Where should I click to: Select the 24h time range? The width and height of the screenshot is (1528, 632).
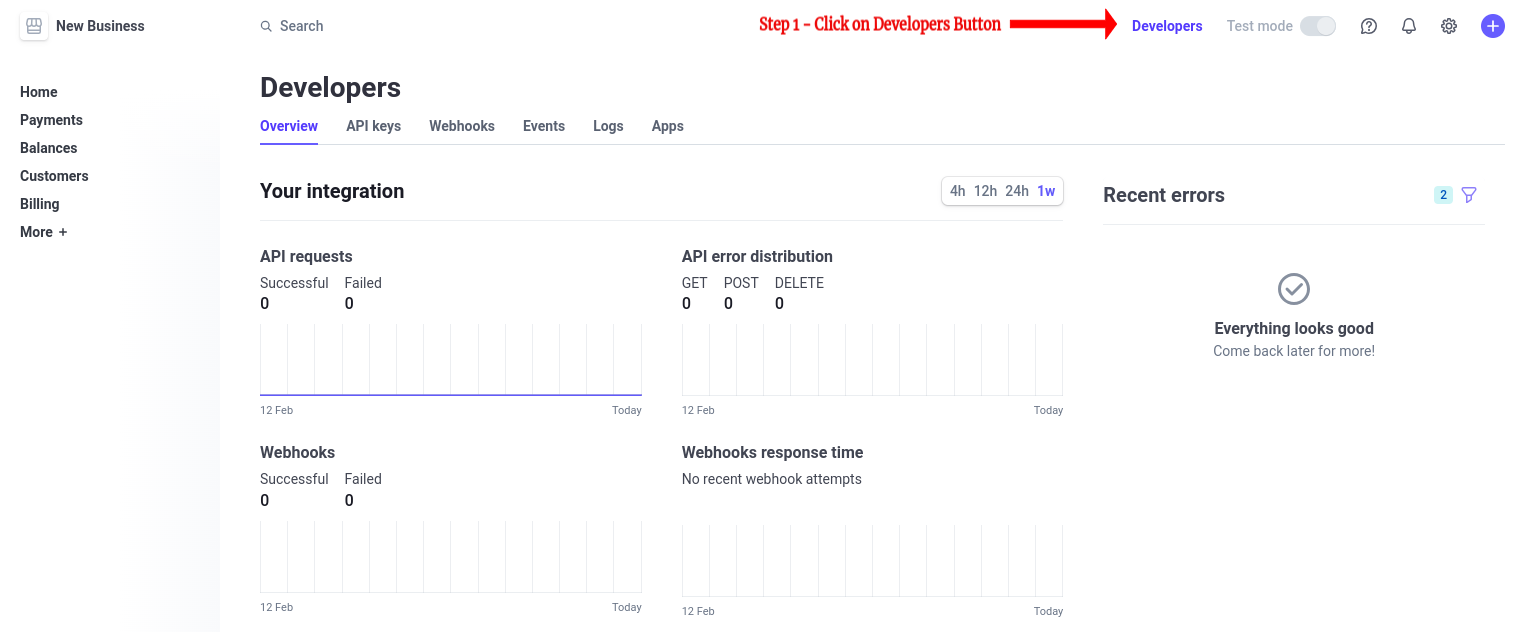1017,191
